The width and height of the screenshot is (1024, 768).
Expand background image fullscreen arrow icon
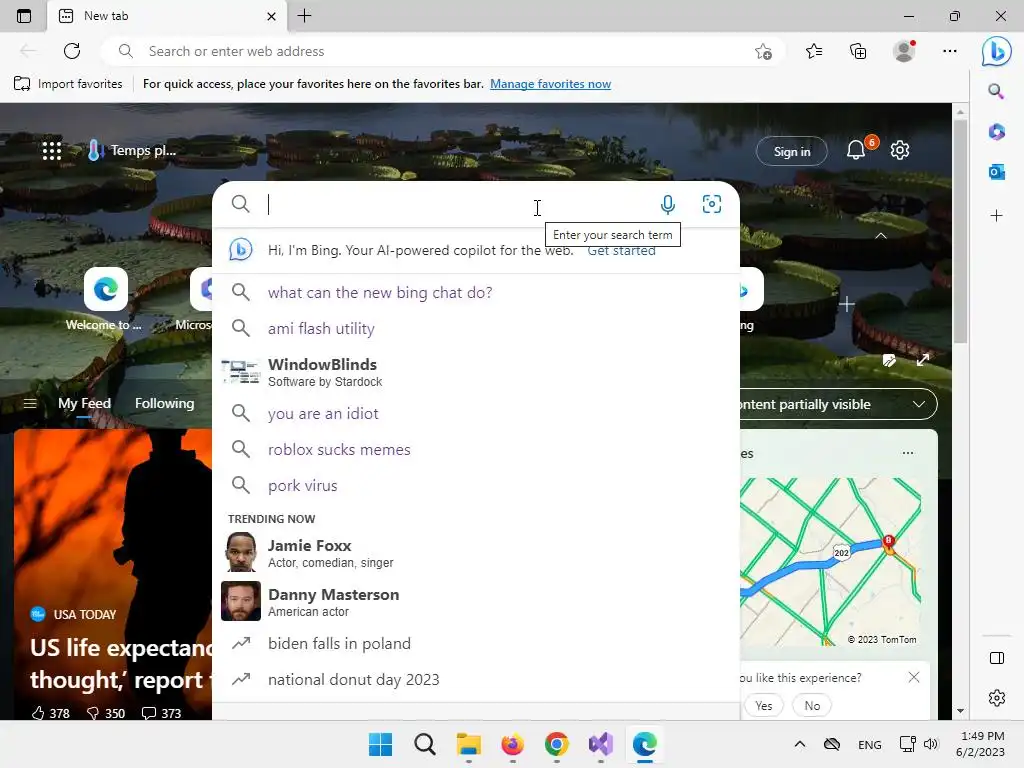(923, 360)
